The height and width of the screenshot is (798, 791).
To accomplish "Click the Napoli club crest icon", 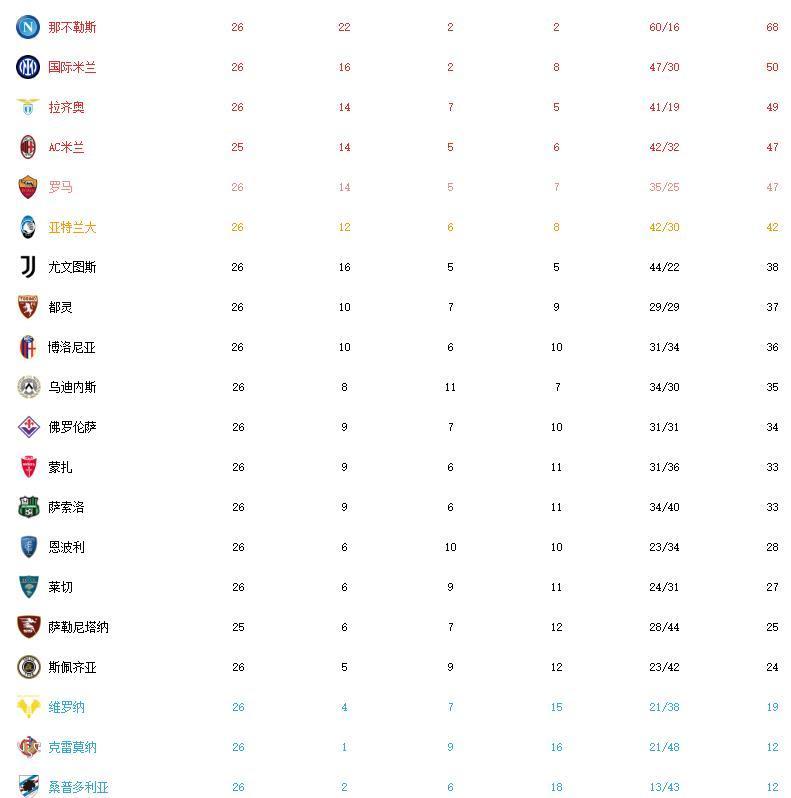I will pos(27,27).
